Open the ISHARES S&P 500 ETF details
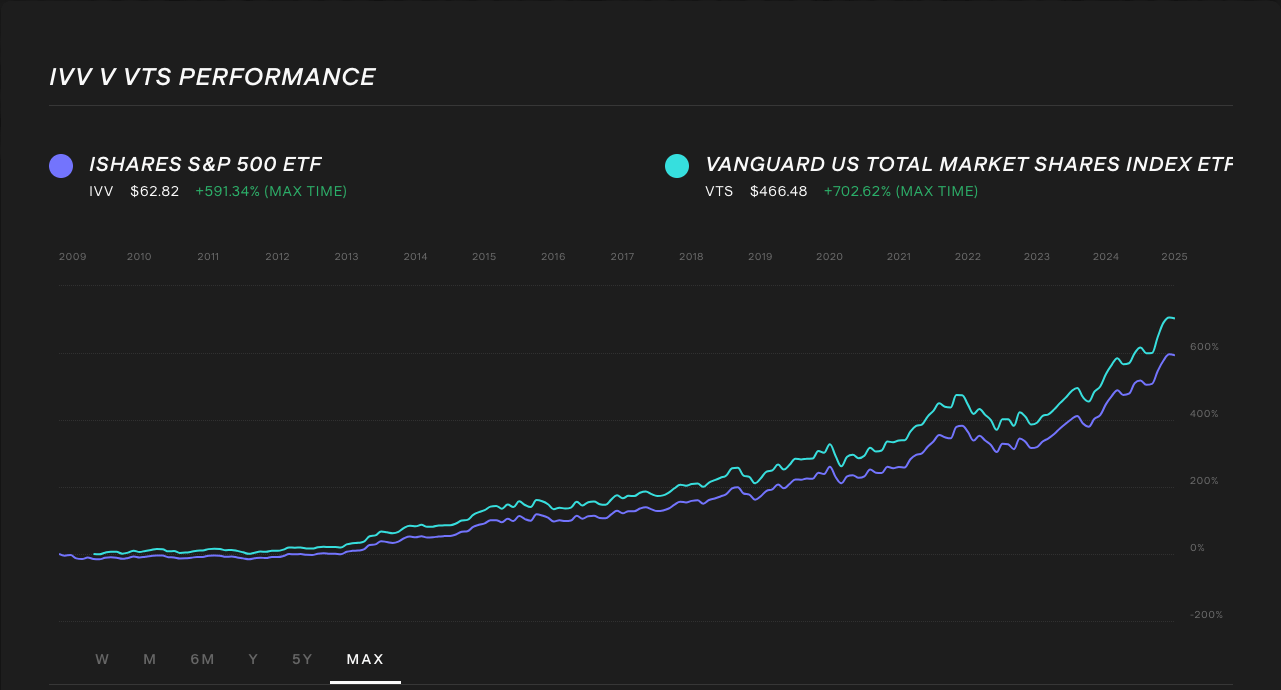Screen dimensions: 1281x690 (x=204, y=164)
